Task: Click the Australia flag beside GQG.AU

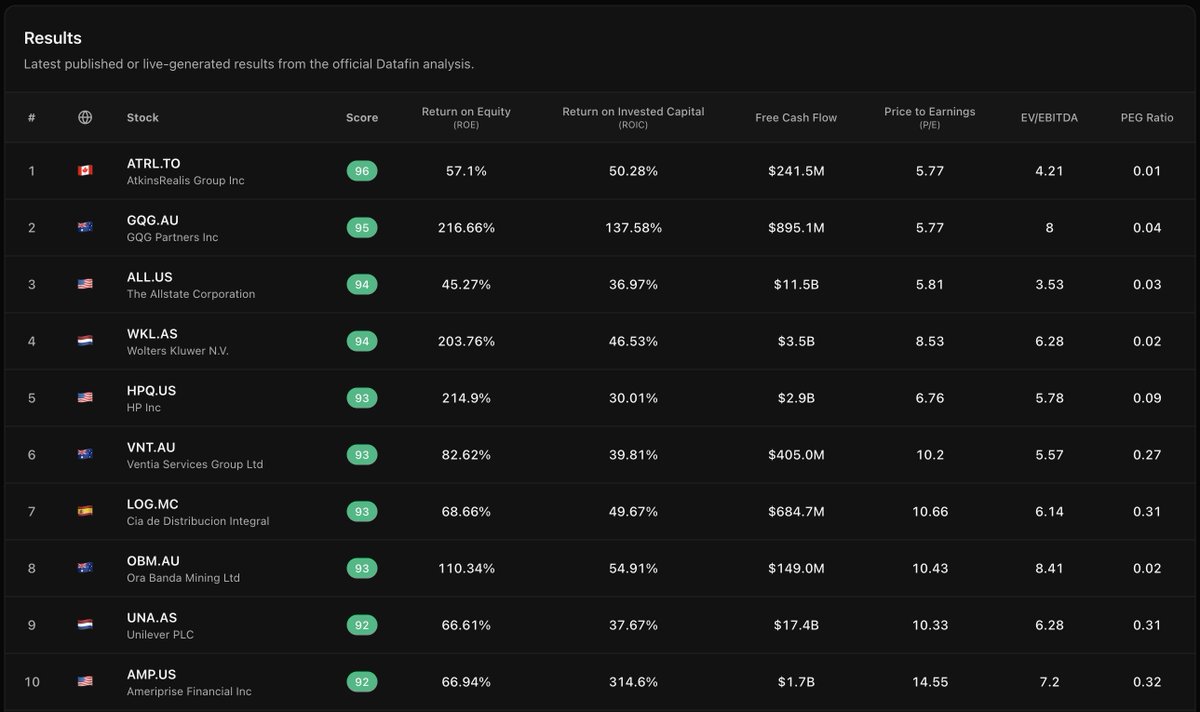Action: 85,228
